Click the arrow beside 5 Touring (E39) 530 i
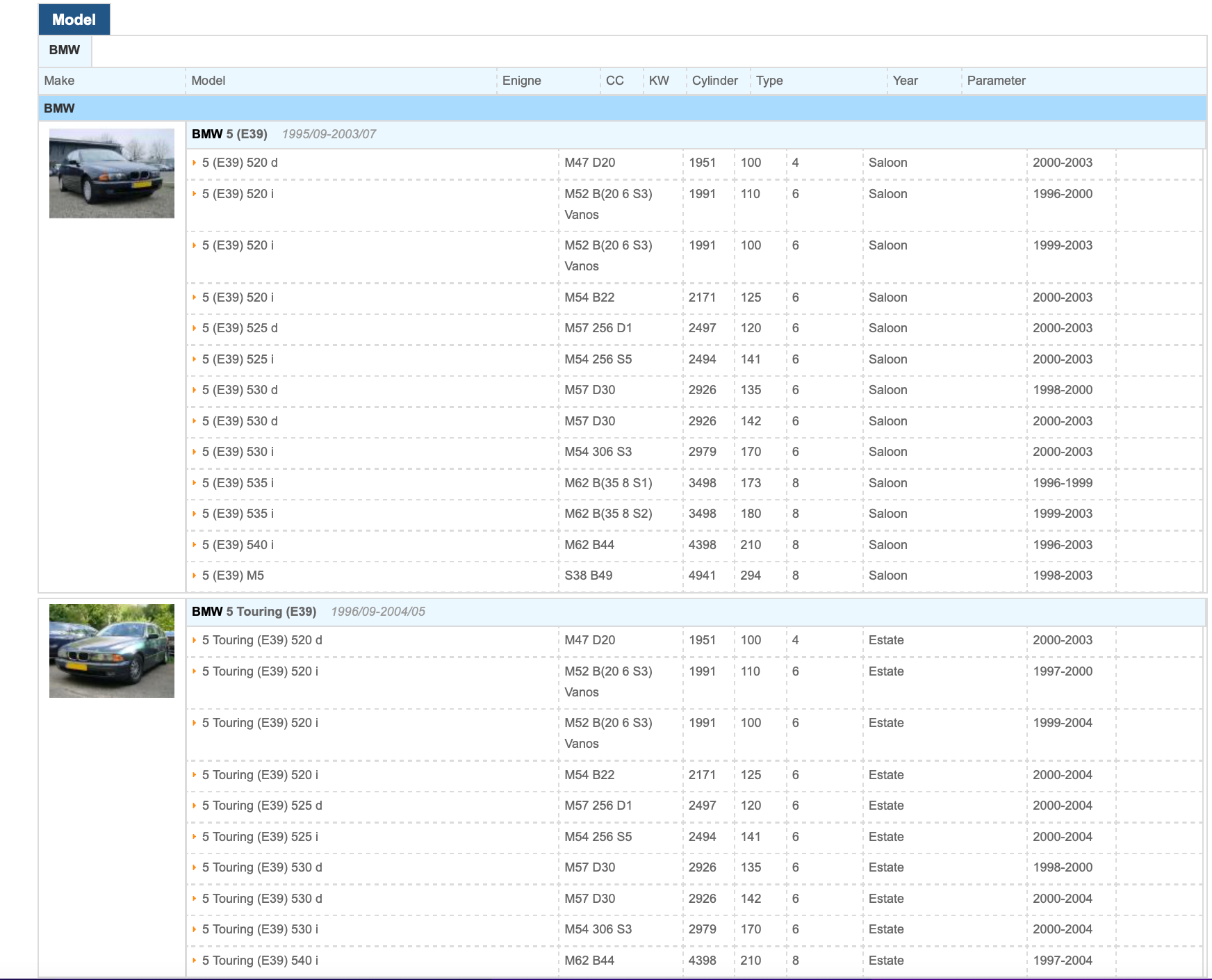The image size is (1212, 980). point(195,929)
